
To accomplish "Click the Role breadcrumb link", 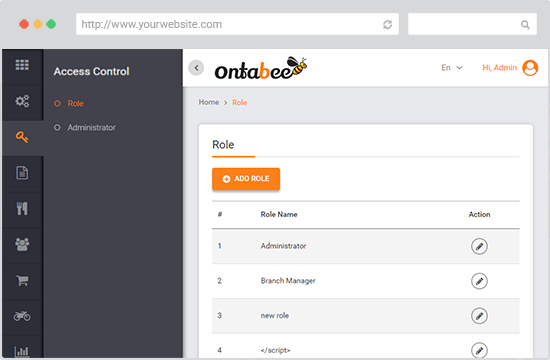I will pyautogui.click(x=240, y=102).
